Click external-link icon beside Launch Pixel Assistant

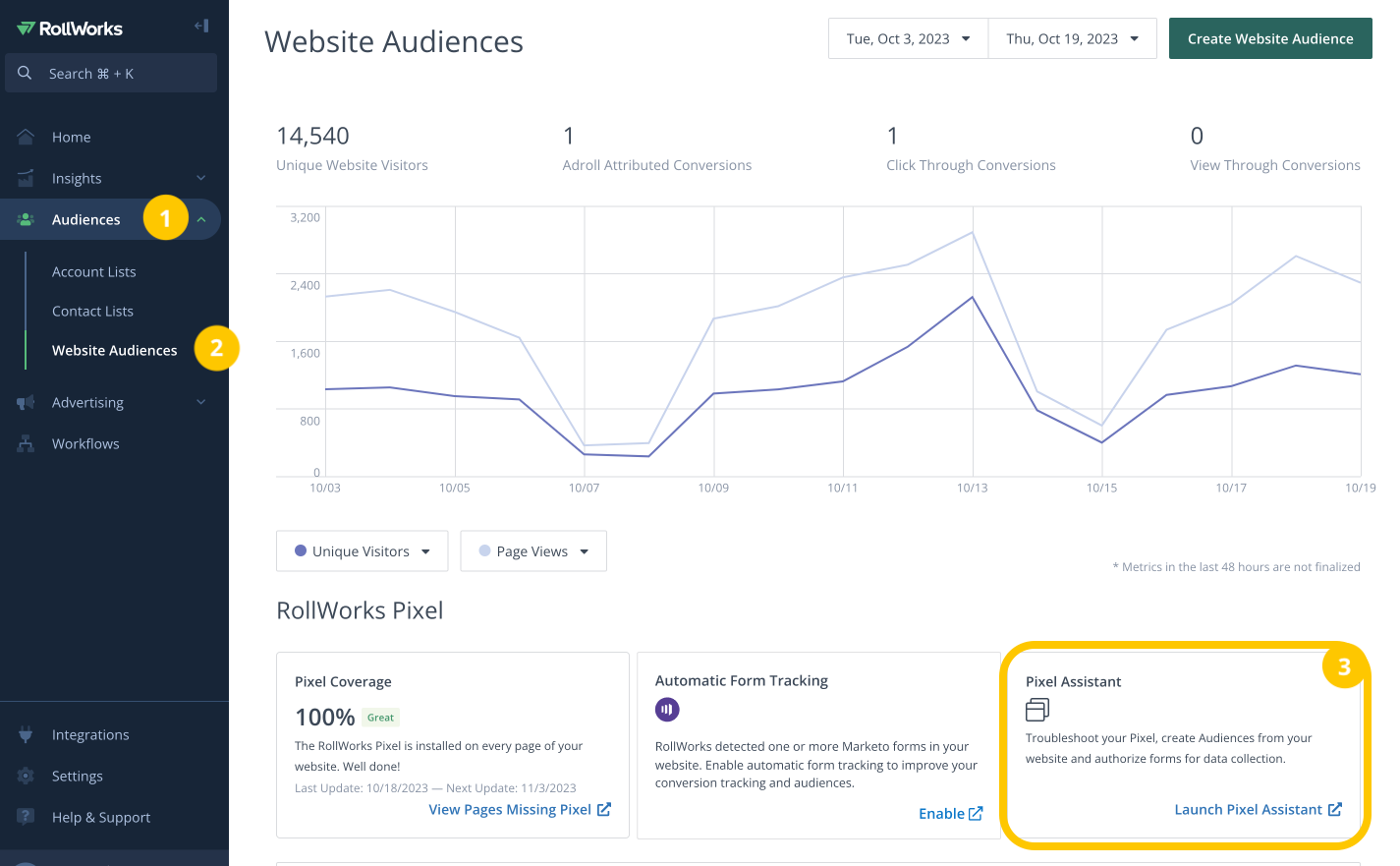(1335, 809)
